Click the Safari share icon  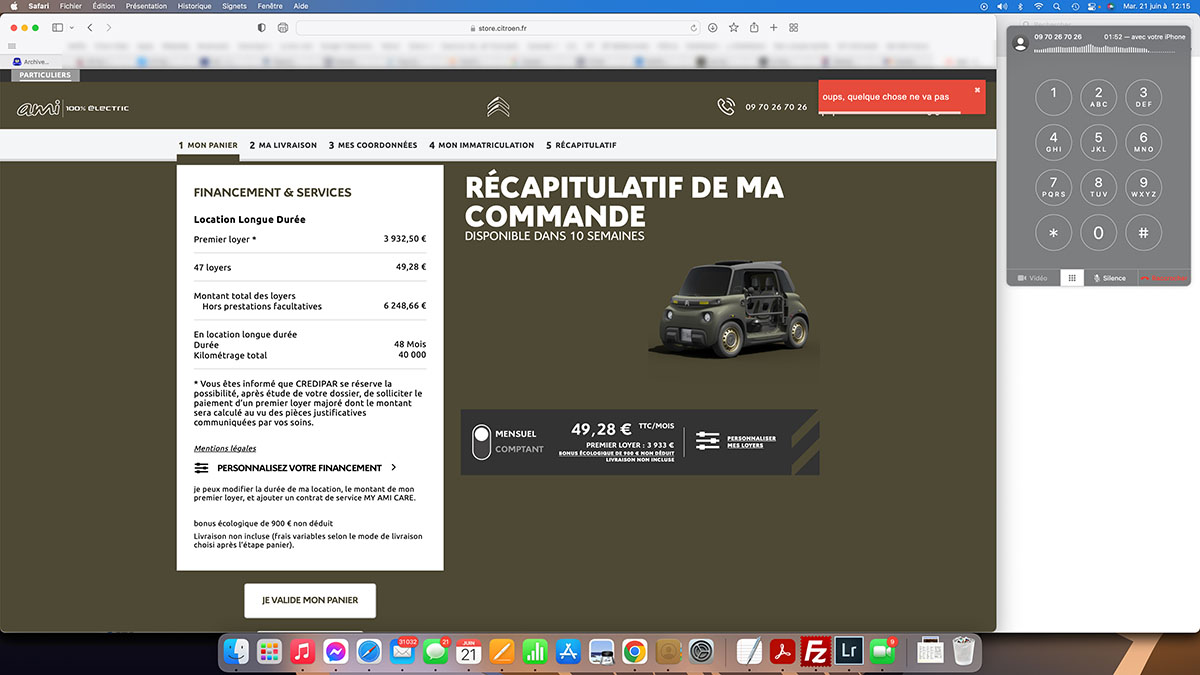[x=754, y=28]
